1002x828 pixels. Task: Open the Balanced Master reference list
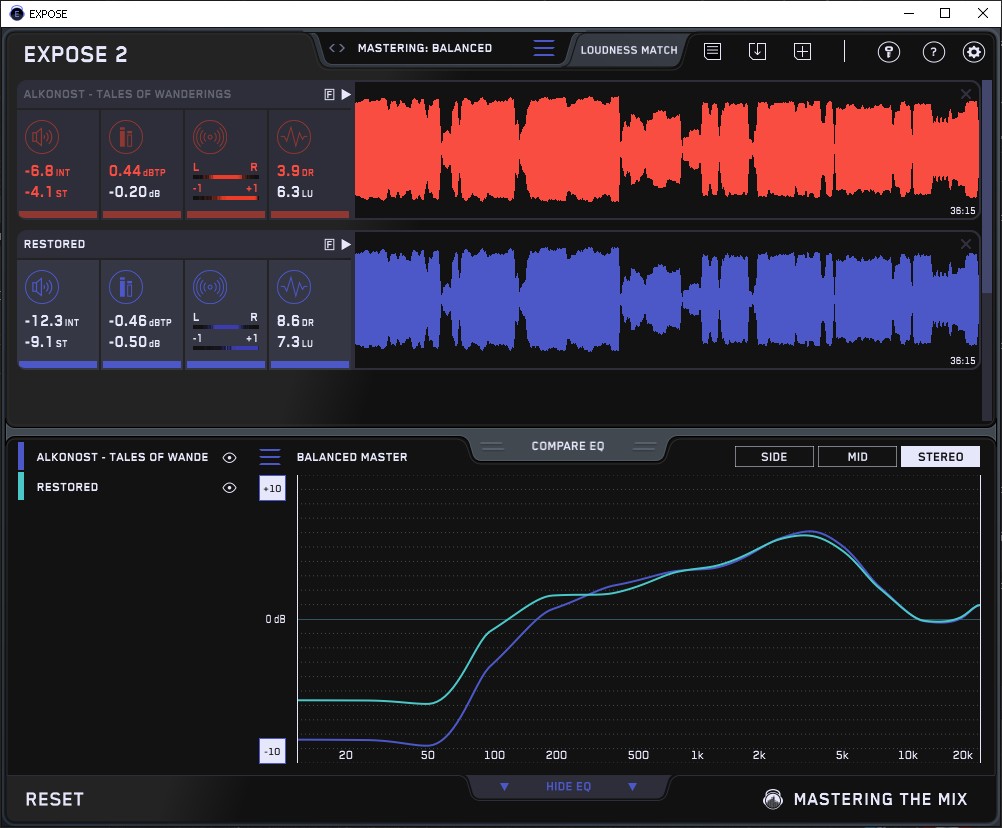tap(270, 457)
